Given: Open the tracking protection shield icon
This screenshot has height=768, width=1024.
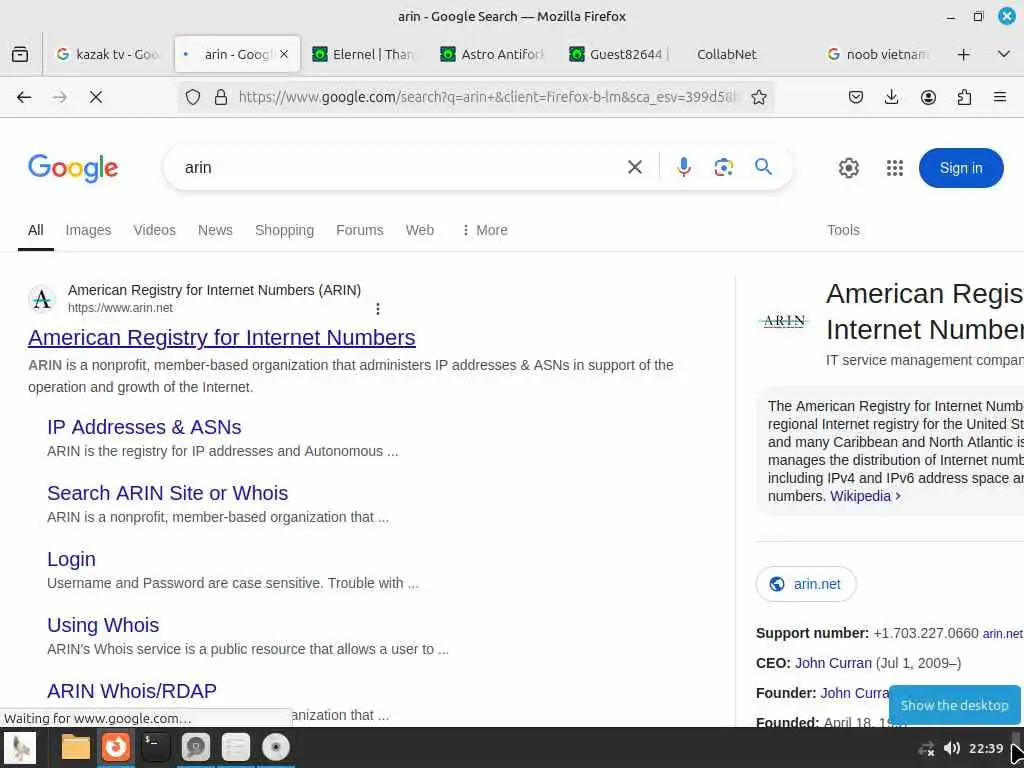Looking at the screenshot, I should (x=192, y=97).
